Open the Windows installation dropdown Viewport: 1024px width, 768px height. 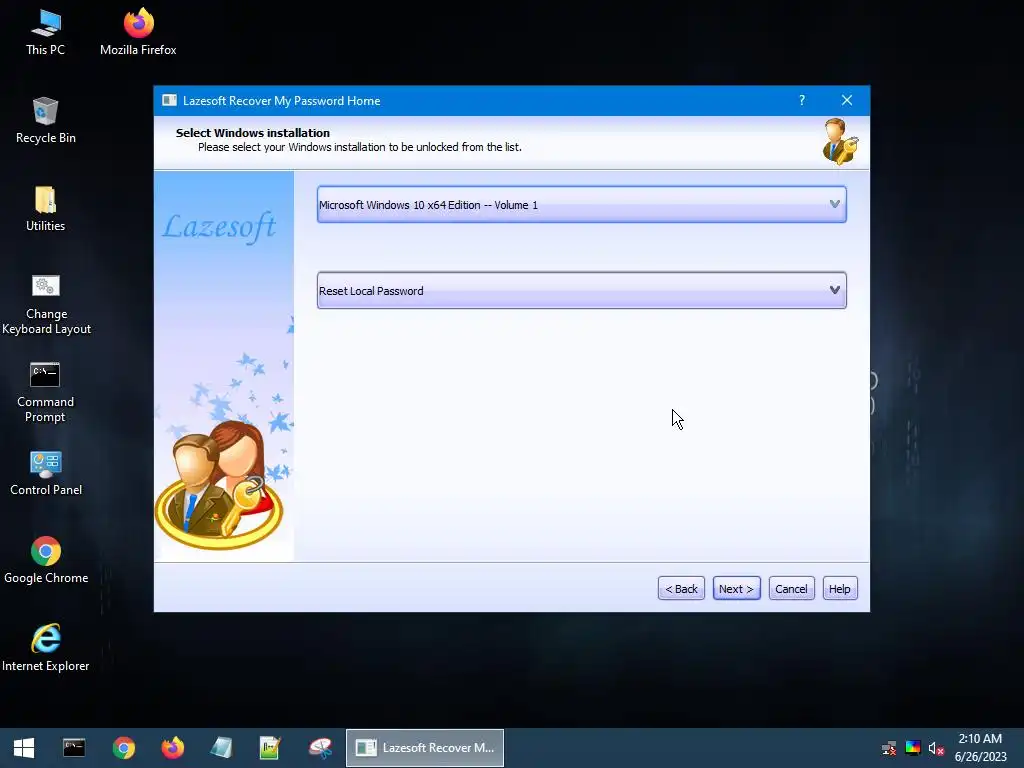point(581,204)
